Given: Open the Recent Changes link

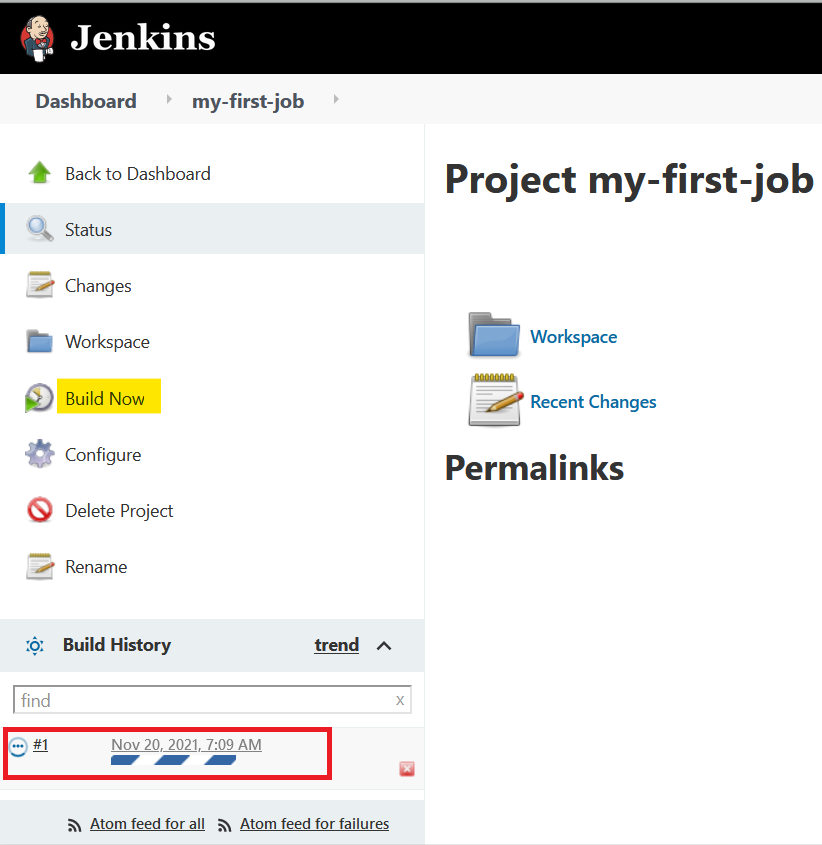Looking at the screenshot, I should (x=593, y=401).
